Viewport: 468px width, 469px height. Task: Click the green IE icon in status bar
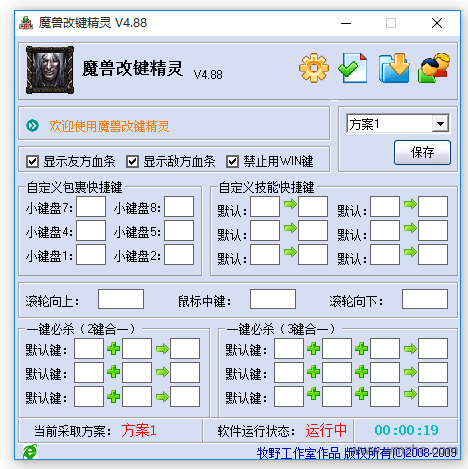tap(30, 452)
